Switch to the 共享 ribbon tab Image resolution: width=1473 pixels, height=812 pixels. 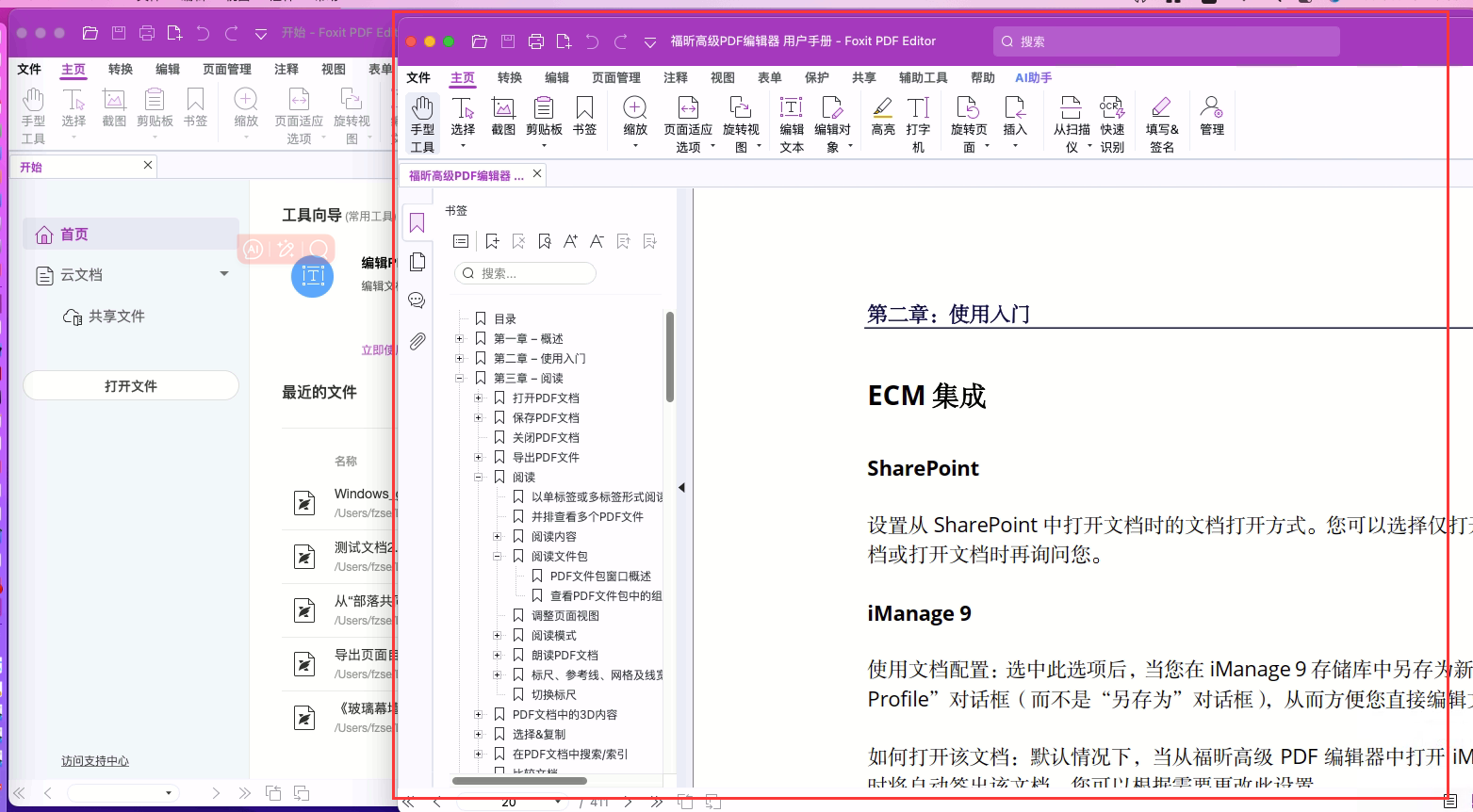point(864,77)
